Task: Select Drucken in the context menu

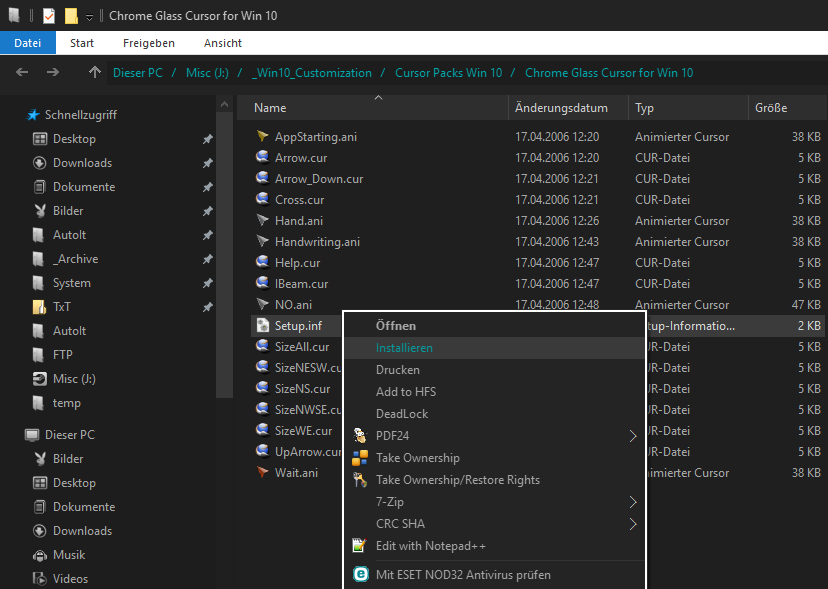Action: coord(397,370)
